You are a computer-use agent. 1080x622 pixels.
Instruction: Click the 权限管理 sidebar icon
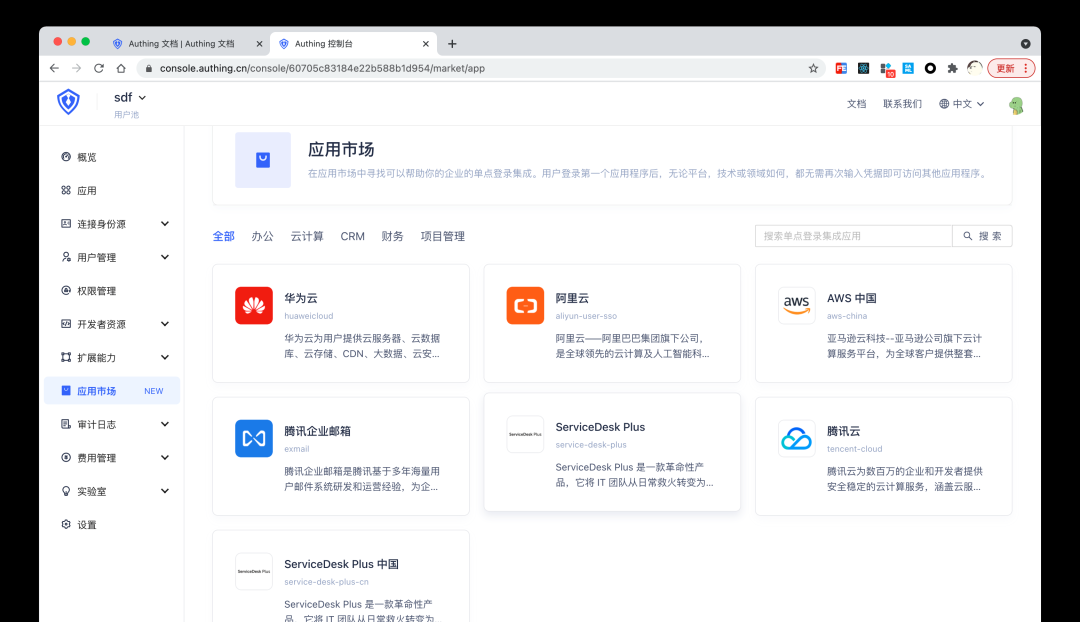66,290
